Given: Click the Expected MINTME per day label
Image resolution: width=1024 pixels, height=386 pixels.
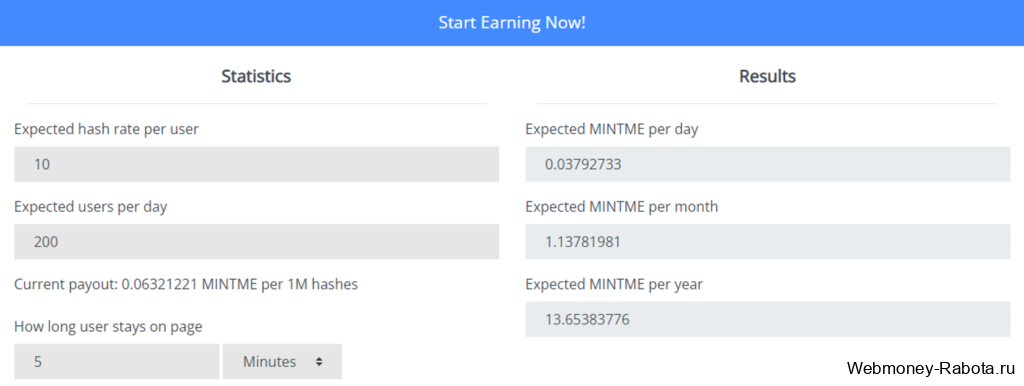Looking at the screenshot, I should (x=612, y=129).
